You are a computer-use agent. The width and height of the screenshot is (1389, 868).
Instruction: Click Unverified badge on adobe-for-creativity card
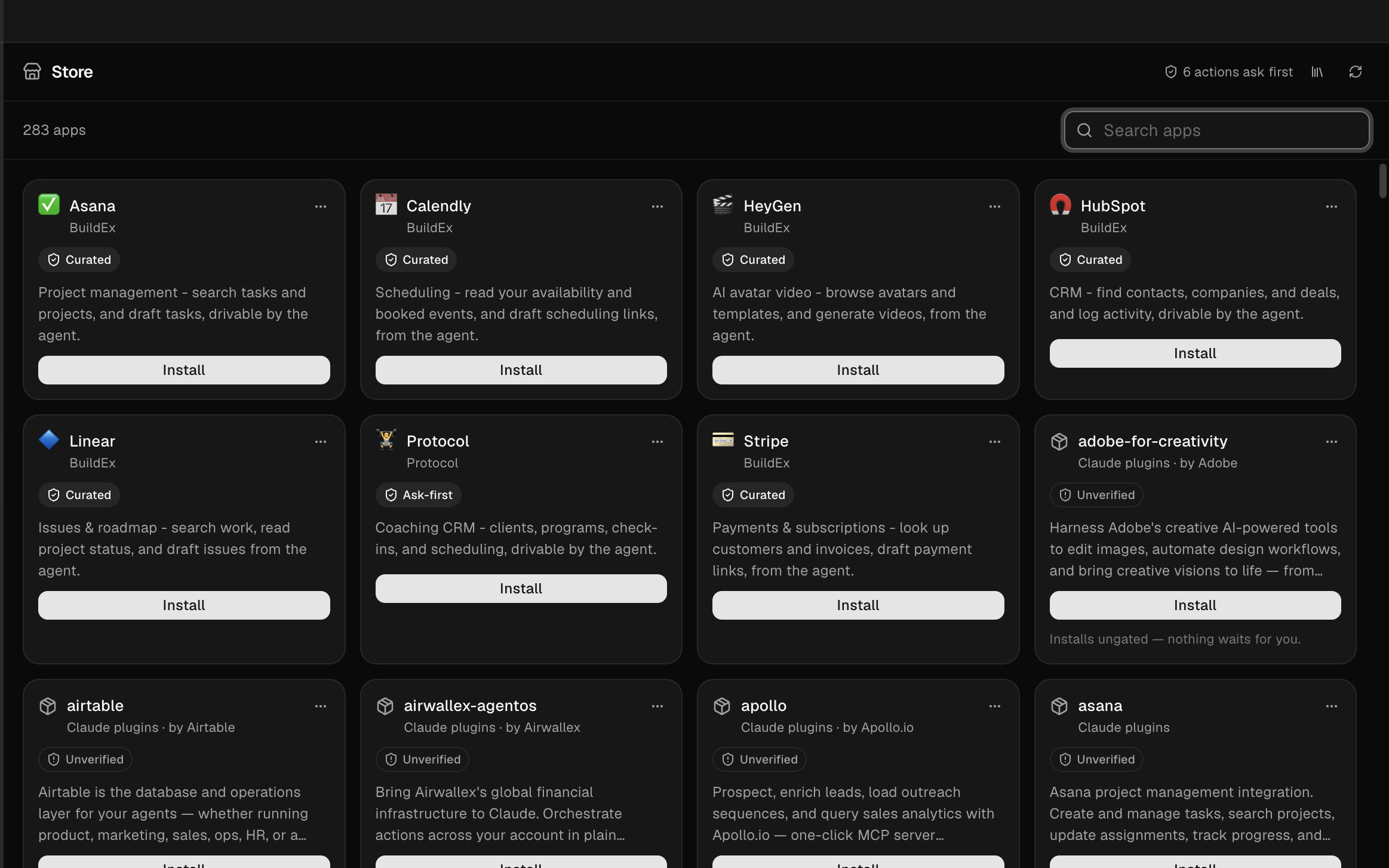pyautogui.click(x=1096, y=495)
